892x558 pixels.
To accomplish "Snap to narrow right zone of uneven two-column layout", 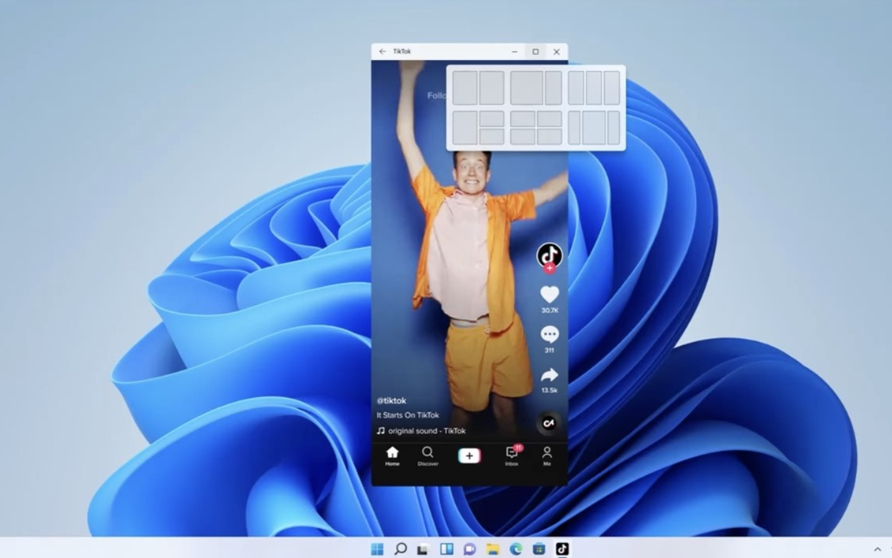I will 554,88.
